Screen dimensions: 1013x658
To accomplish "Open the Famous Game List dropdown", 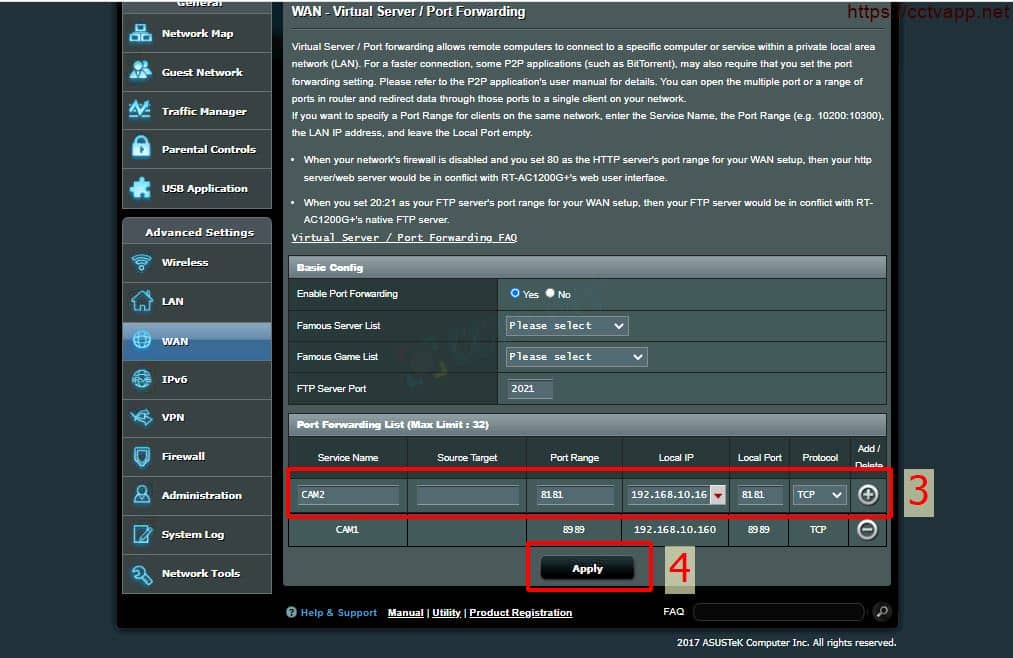I will click(576, 357).
